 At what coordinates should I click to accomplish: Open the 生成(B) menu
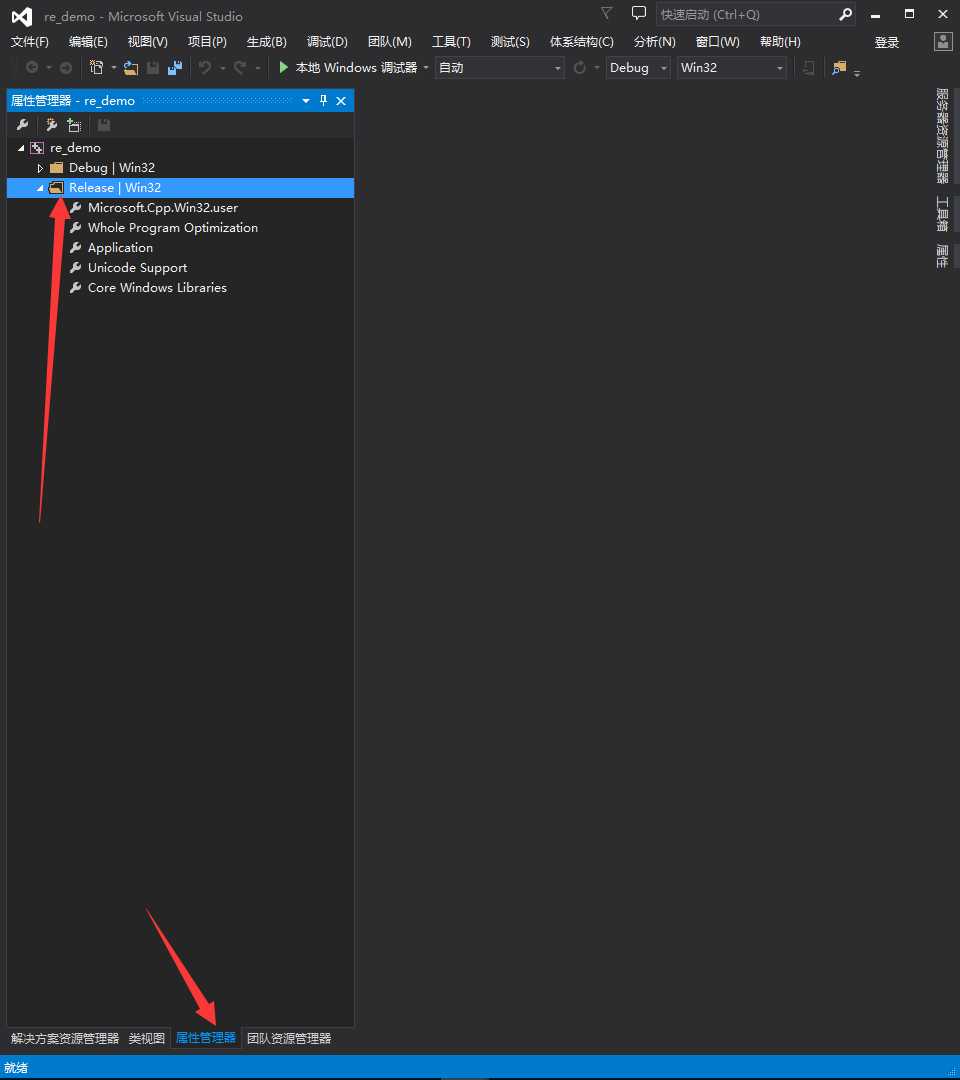(x=267, y=42)
